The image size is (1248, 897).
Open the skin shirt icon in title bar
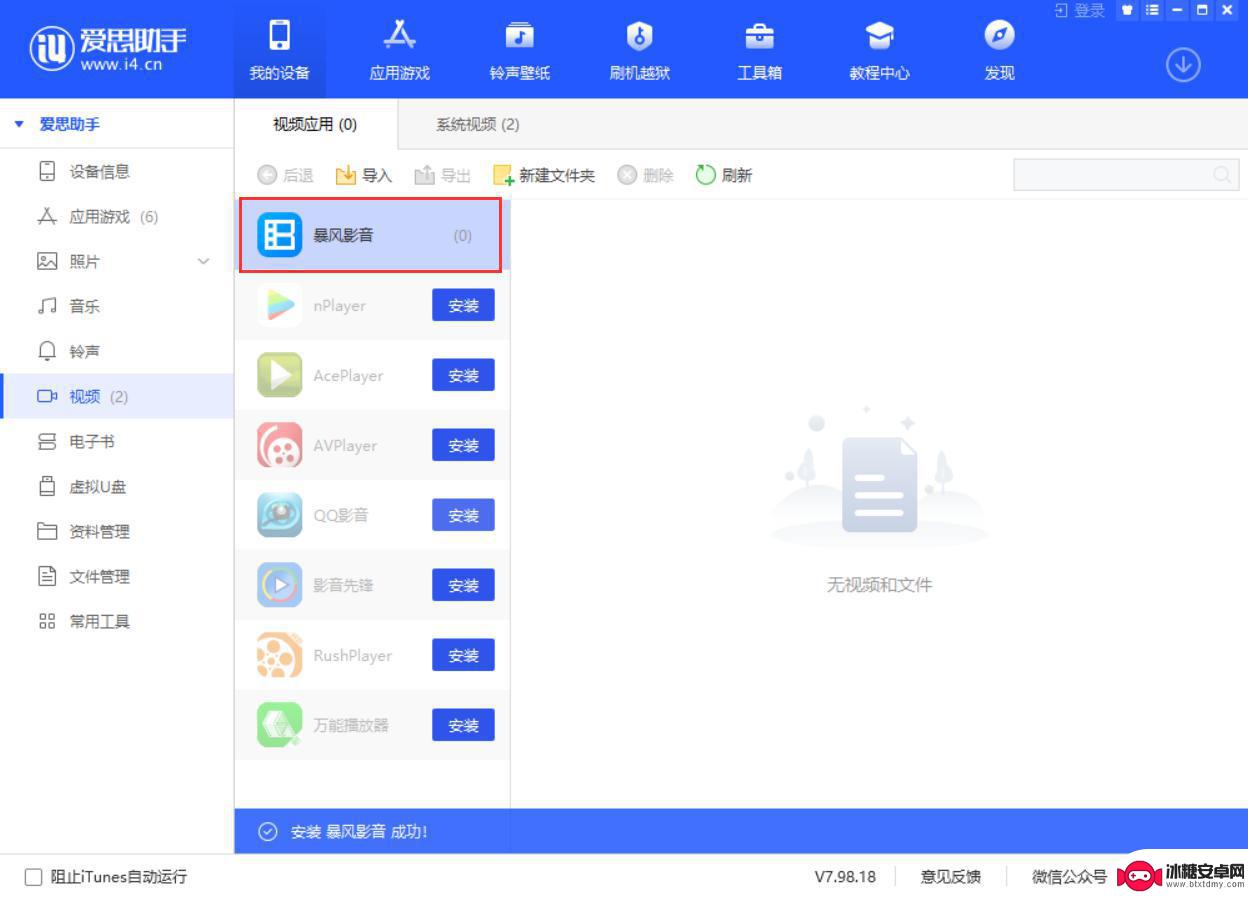[1127, 10]
